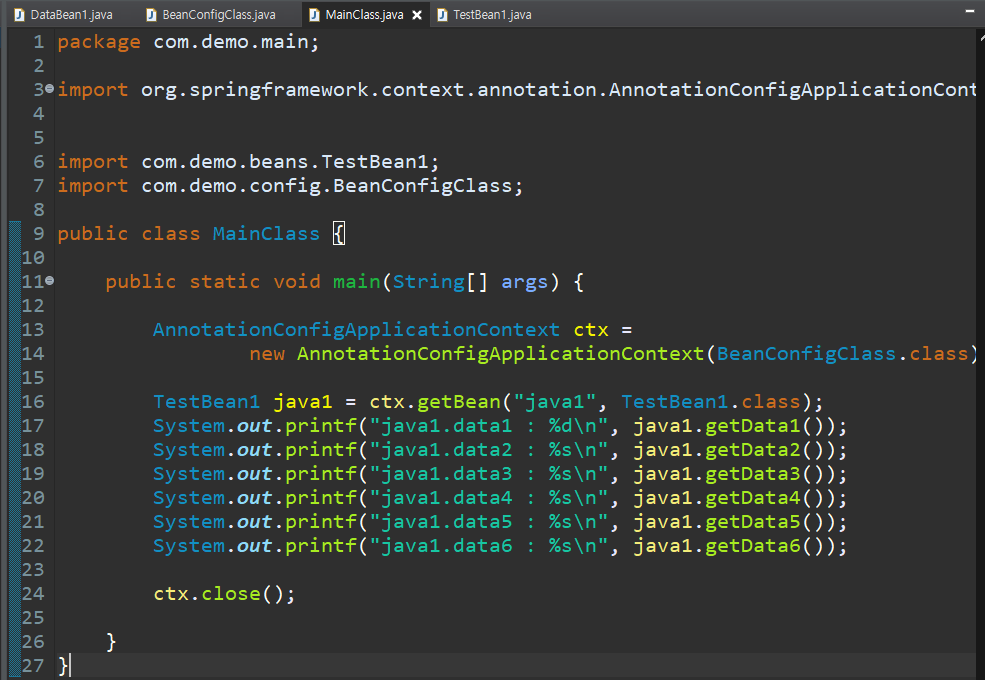The width and height of the screenshot is (985, 680).
Task: Click the 'package' keyword on line 1
Action: pos(99,42)
